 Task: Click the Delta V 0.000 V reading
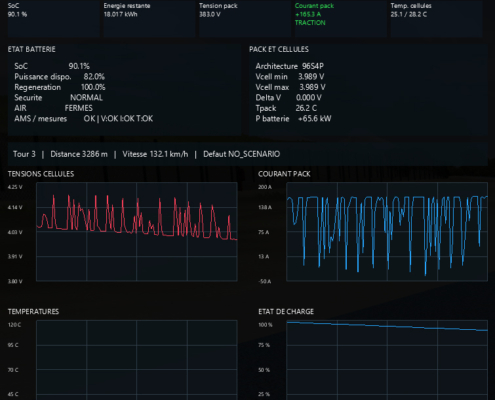click(288, 98)
